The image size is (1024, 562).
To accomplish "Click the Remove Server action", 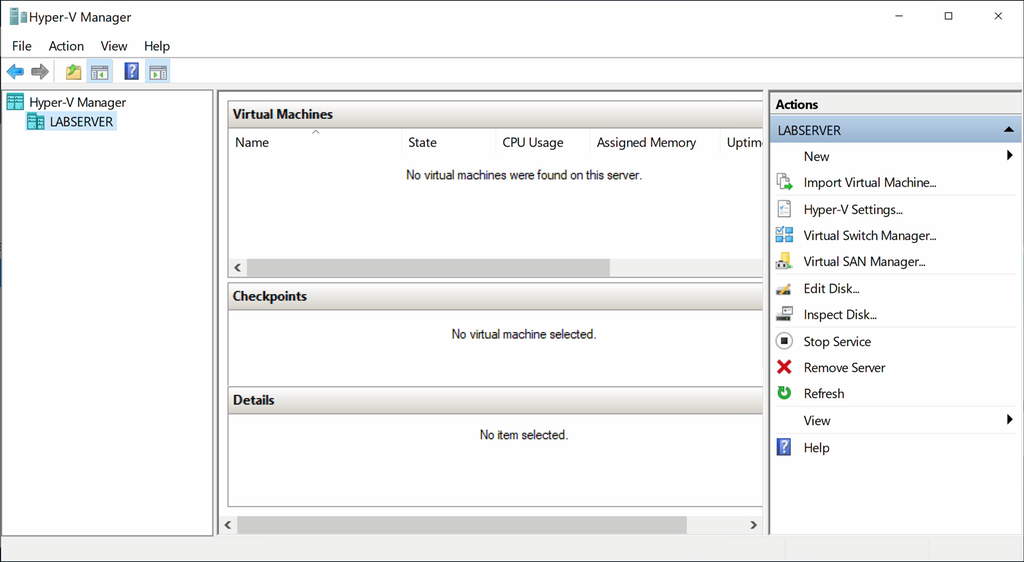I will [x=844, y=367].
